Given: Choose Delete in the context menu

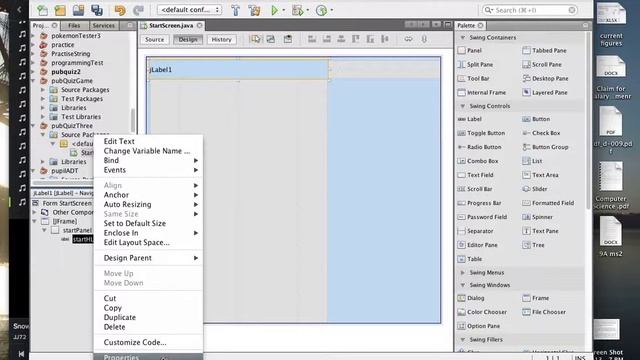Looking at the screenshot, I should pos(148,327).
